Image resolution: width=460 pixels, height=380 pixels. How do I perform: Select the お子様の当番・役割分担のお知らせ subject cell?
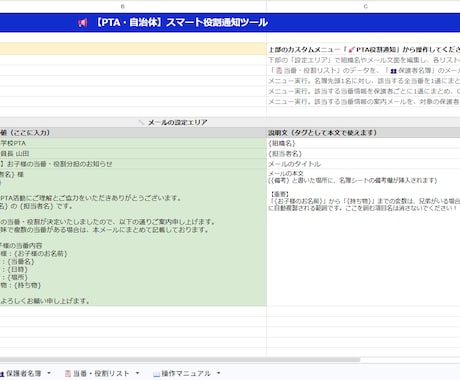tap(133, 164)
